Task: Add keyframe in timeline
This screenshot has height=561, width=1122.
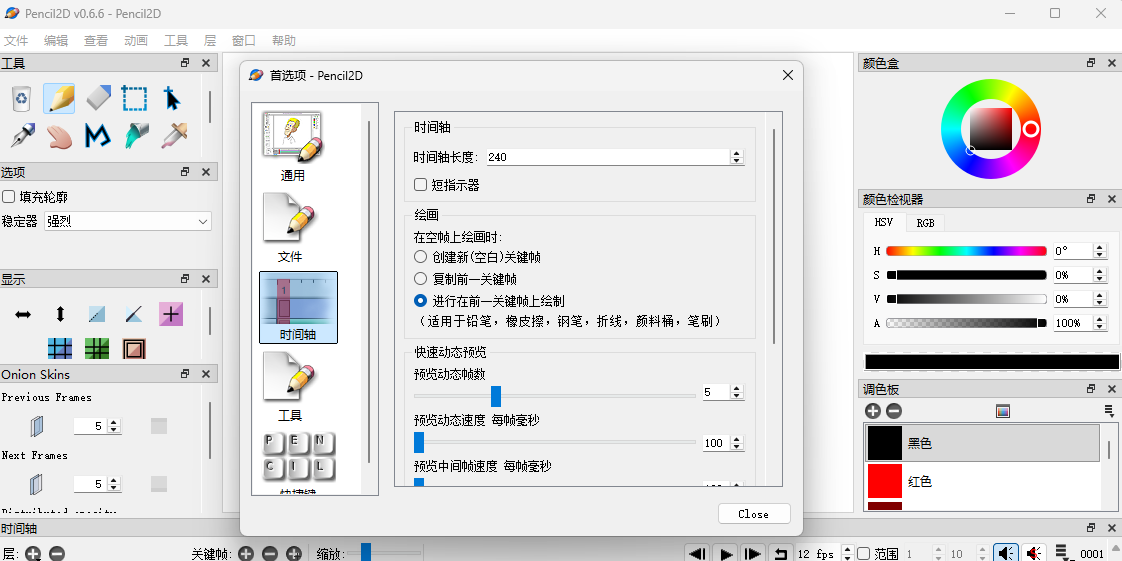Action: [x=246, y=553]
